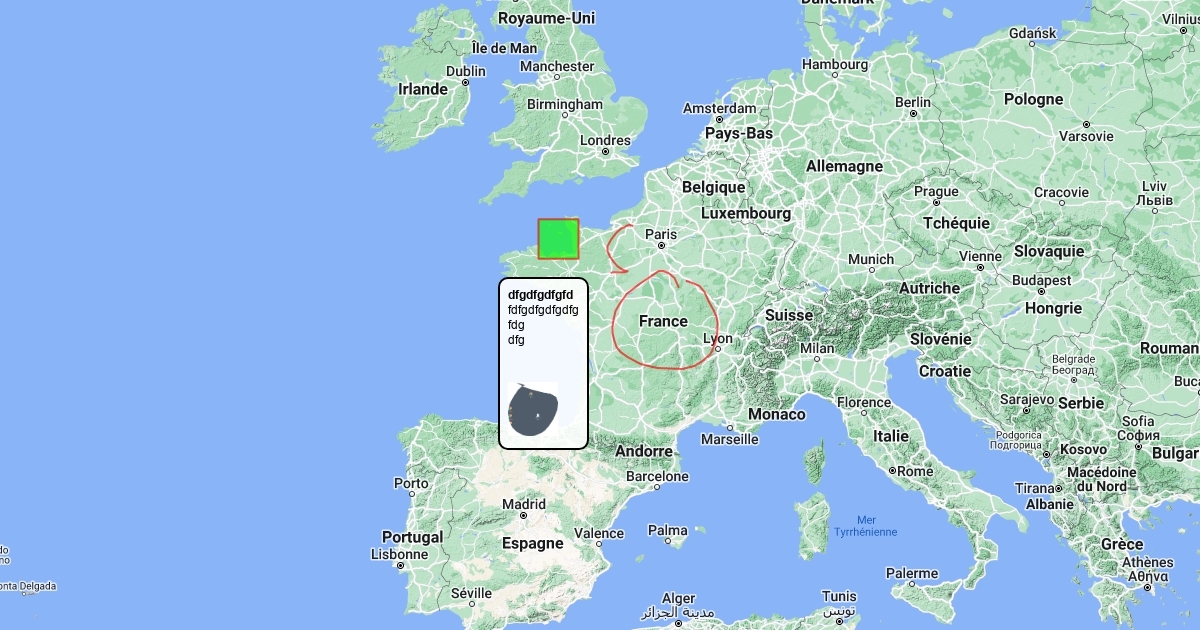
Task: Click the Lyon city marker dot
Action: click(x=718, y=350)
